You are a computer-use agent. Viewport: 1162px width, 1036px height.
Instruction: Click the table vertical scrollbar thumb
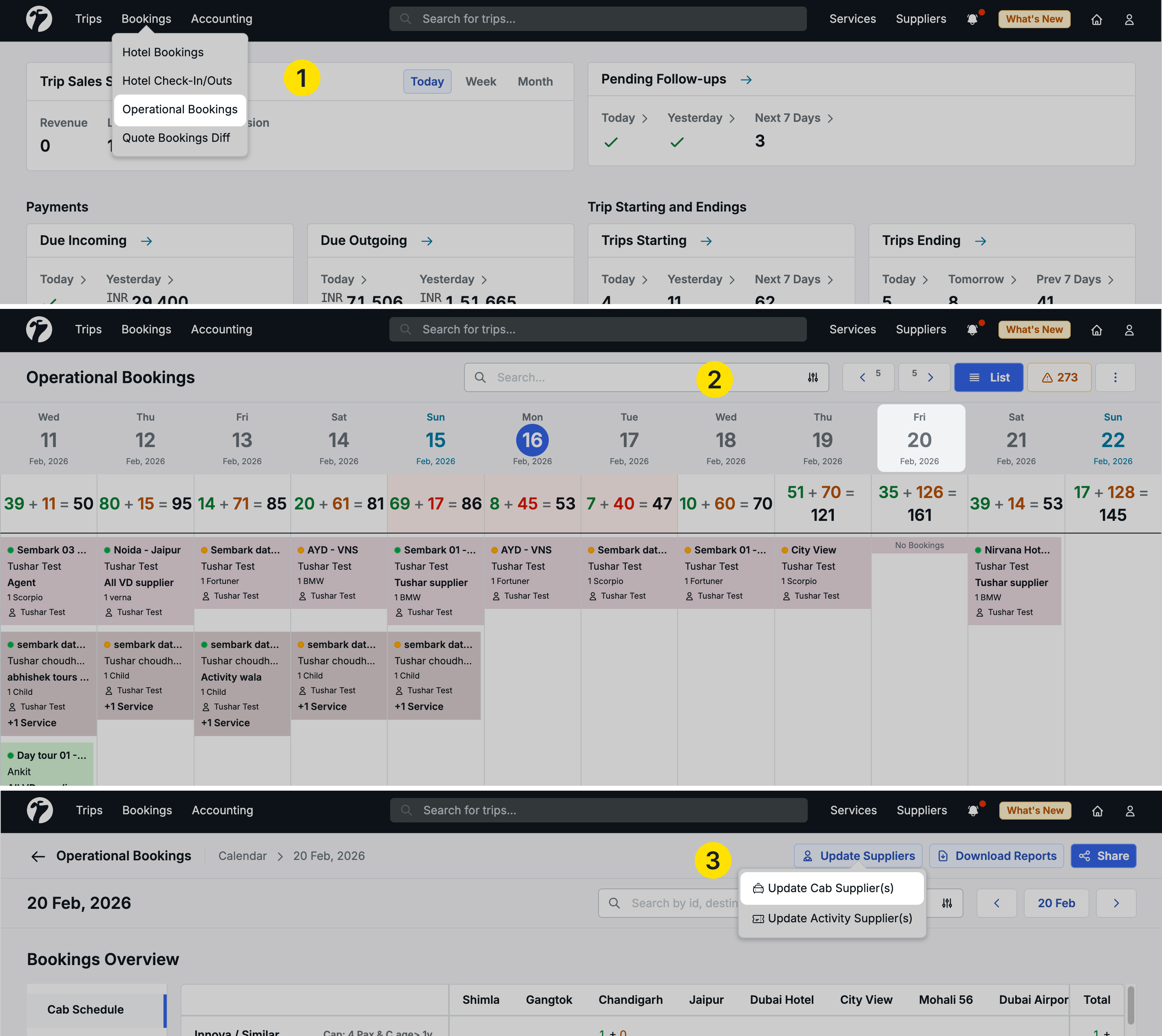pos(1130,1005)
